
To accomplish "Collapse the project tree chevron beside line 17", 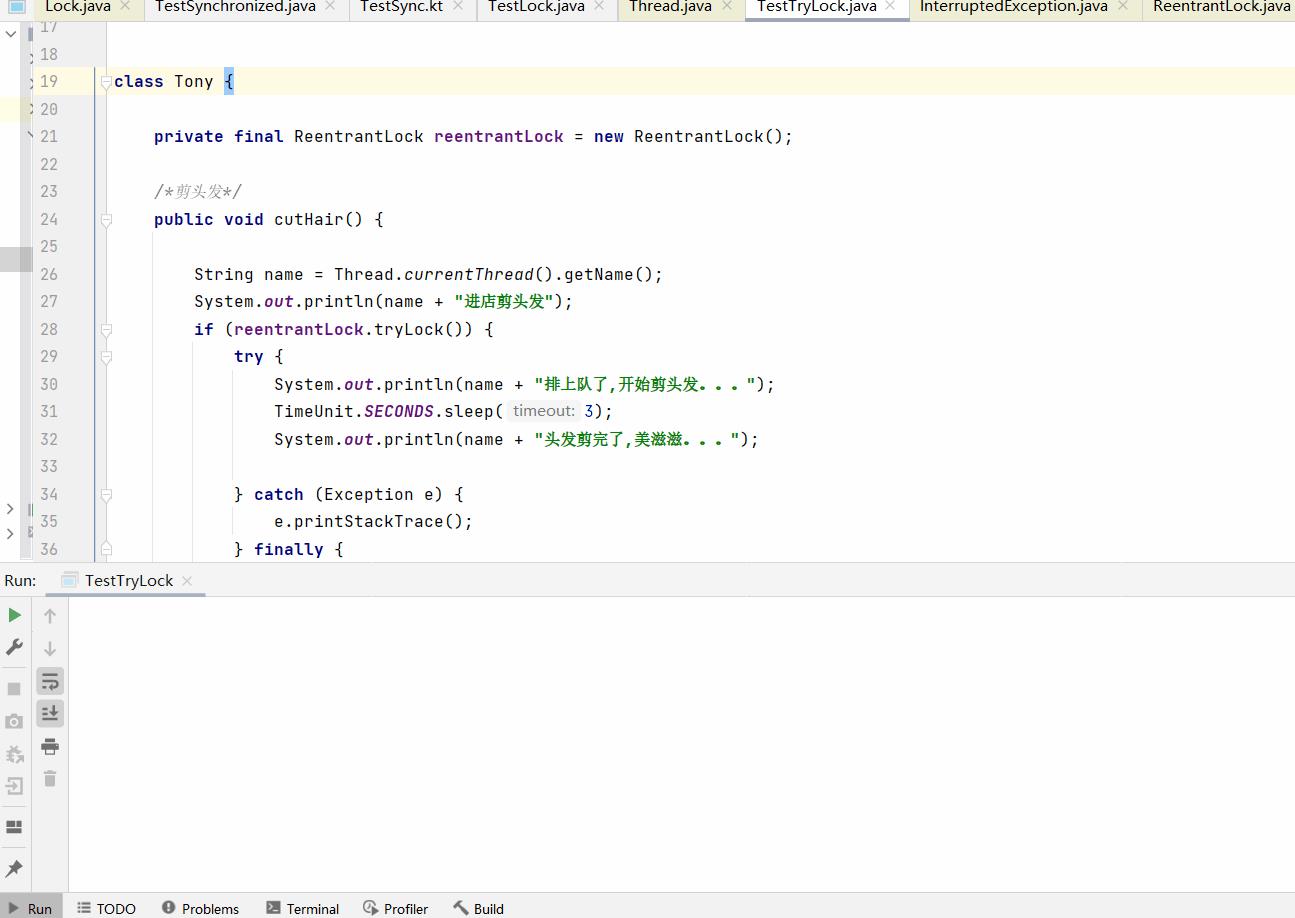I will [x=10, y=33].
